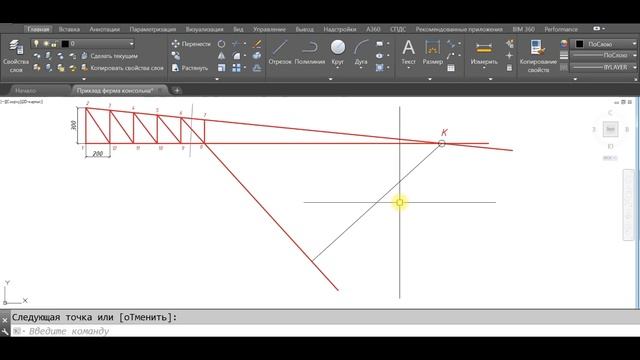Select the Leader tool icon

click(x=451, y=56)
